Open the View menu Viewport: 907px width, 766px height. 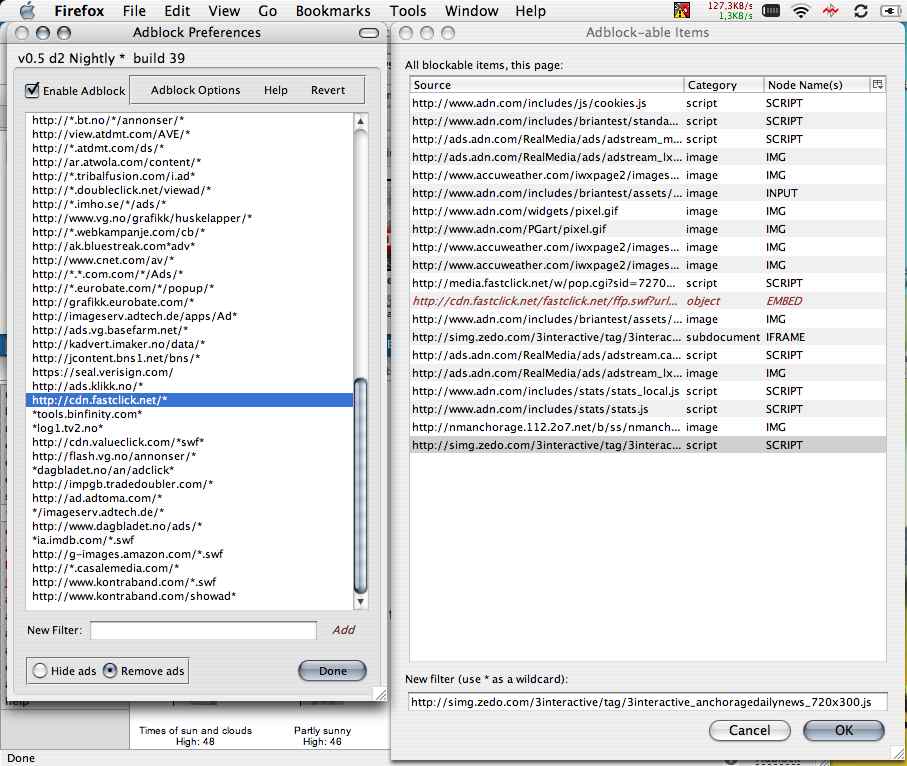pos(224,11)
